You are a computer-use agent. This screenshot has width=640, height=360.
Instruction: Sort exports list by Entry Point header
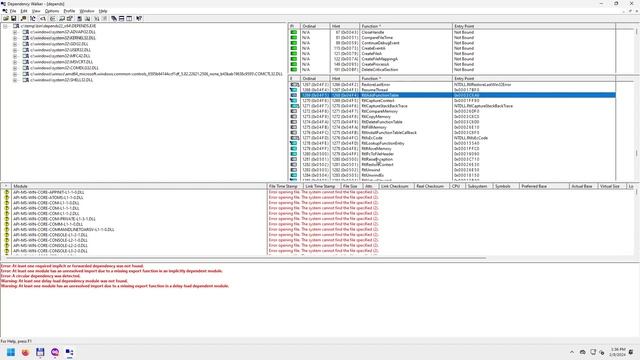coord(534,78)
